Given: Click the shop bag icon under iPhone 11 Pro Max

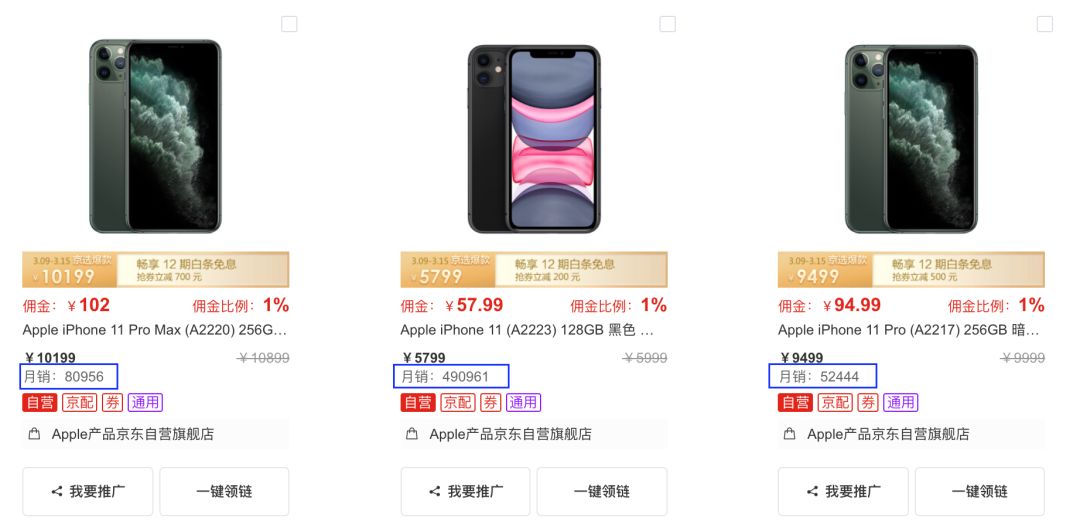Looking at the screenshot, I should (34, 434).
